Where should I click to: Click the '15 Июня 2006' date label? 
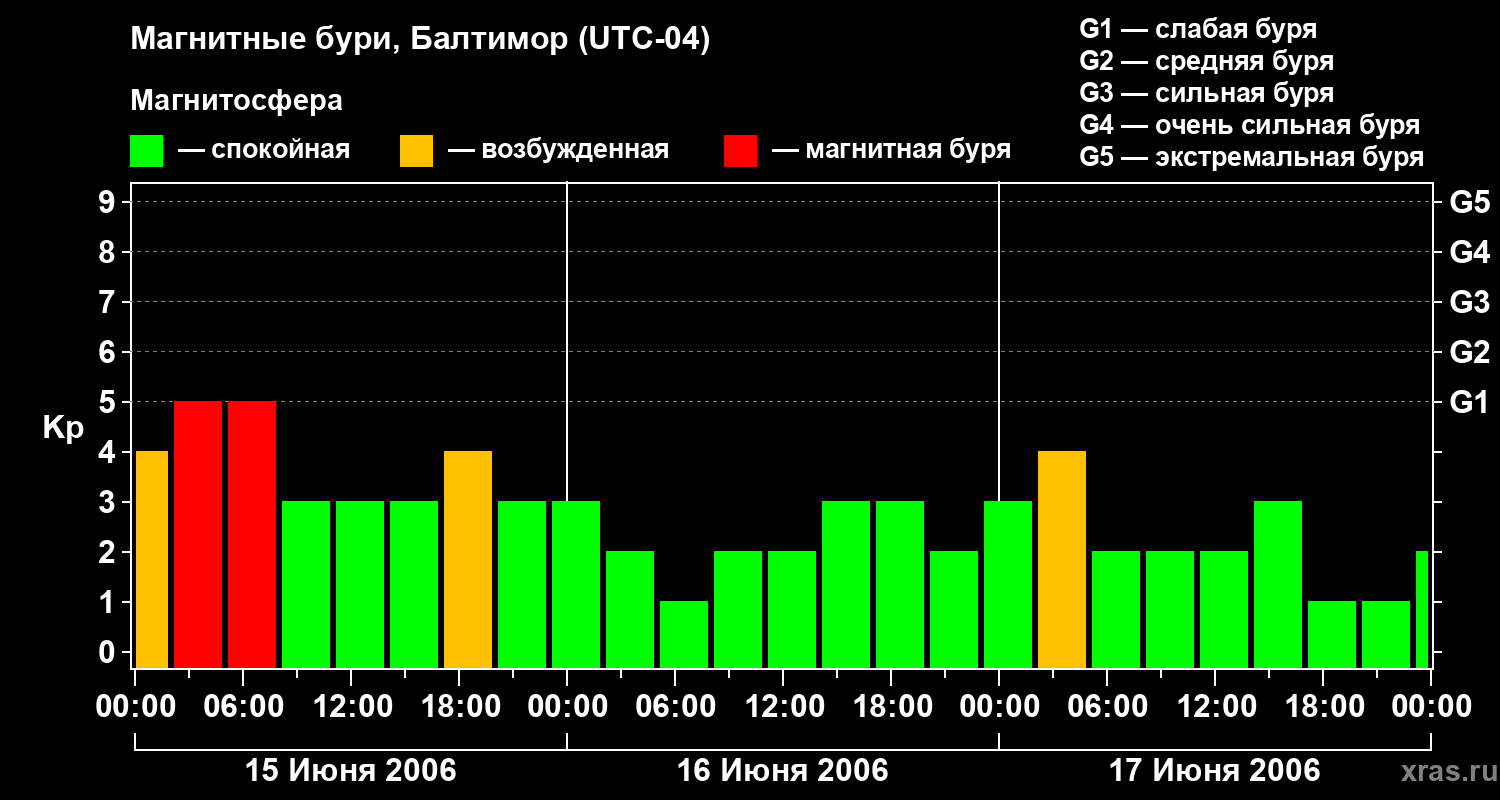[351, 771]
